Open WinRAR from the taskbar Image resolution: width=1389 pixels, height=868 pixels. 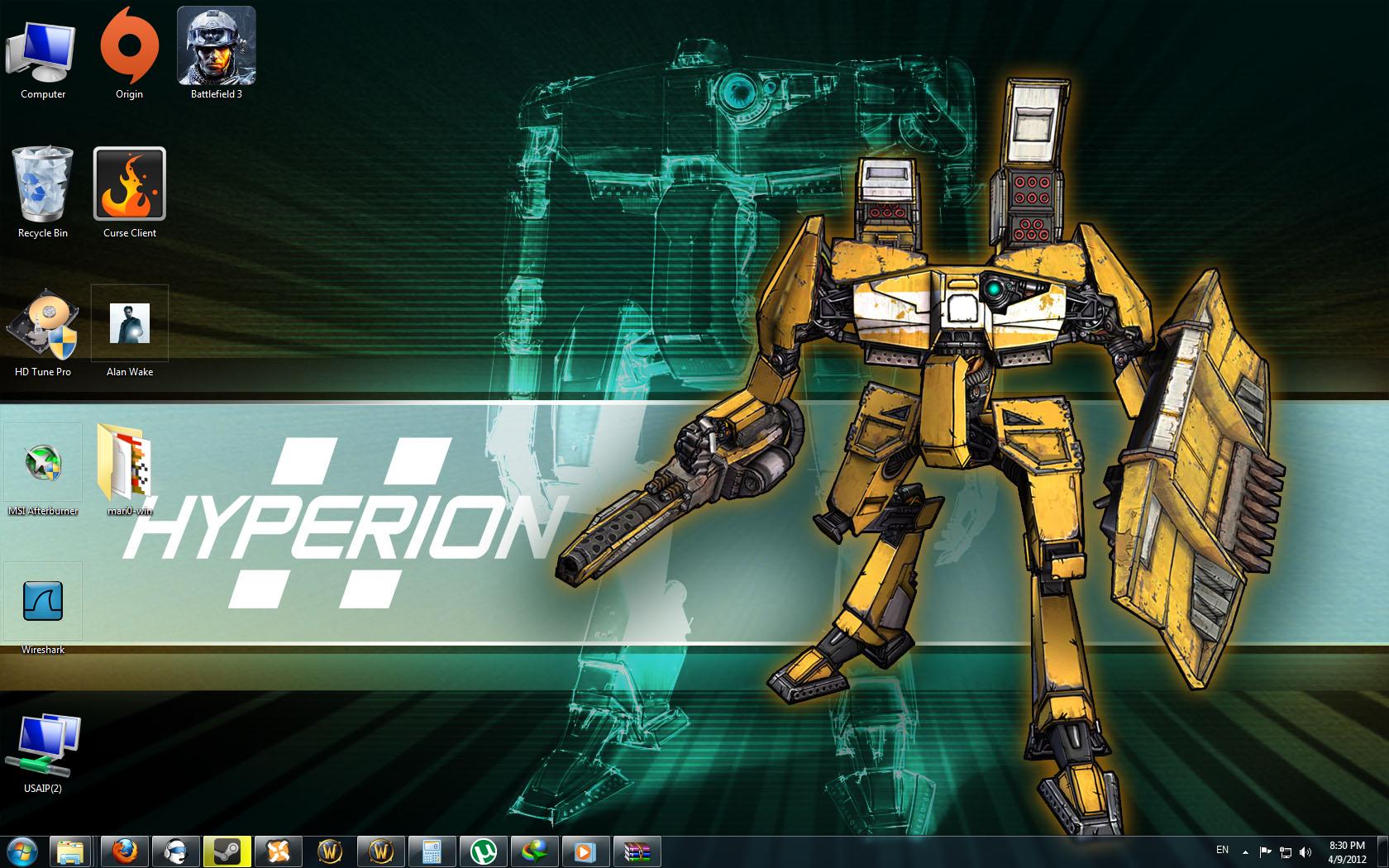637,851
